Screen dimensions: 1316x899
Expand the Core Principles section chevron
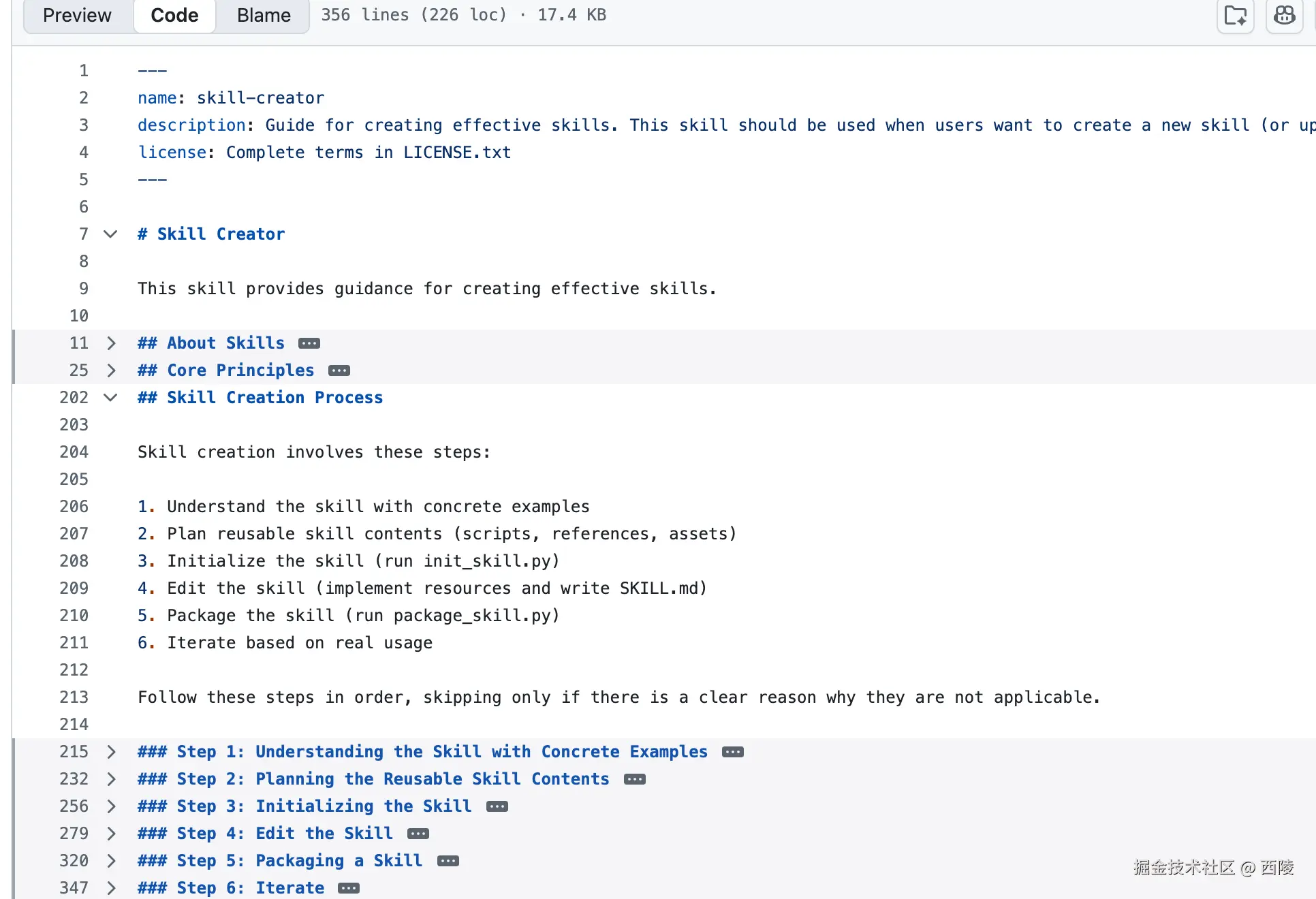point(110,370)
